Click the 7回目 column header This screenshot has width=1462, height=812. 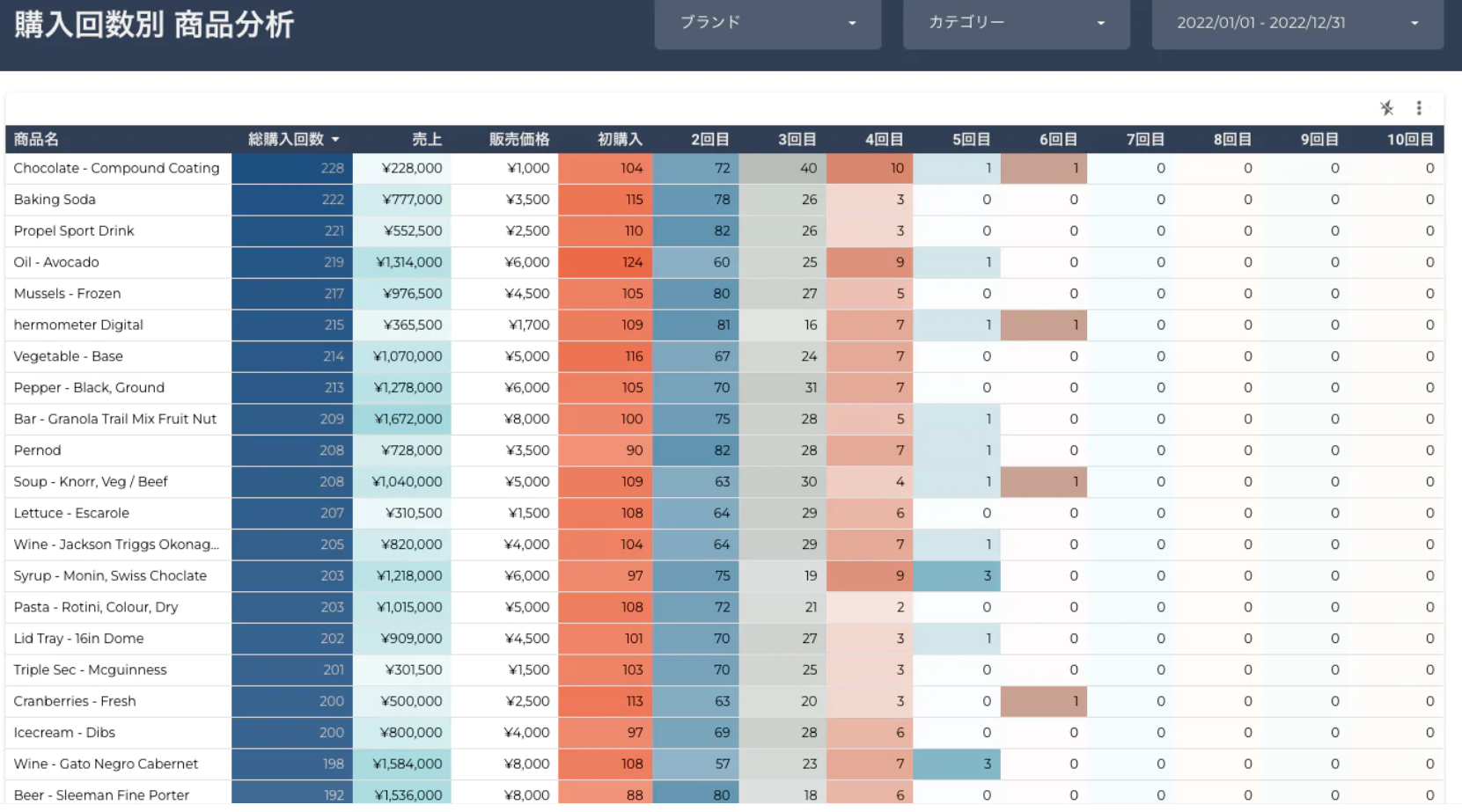pyautogui.click(x=1146, y=140)
